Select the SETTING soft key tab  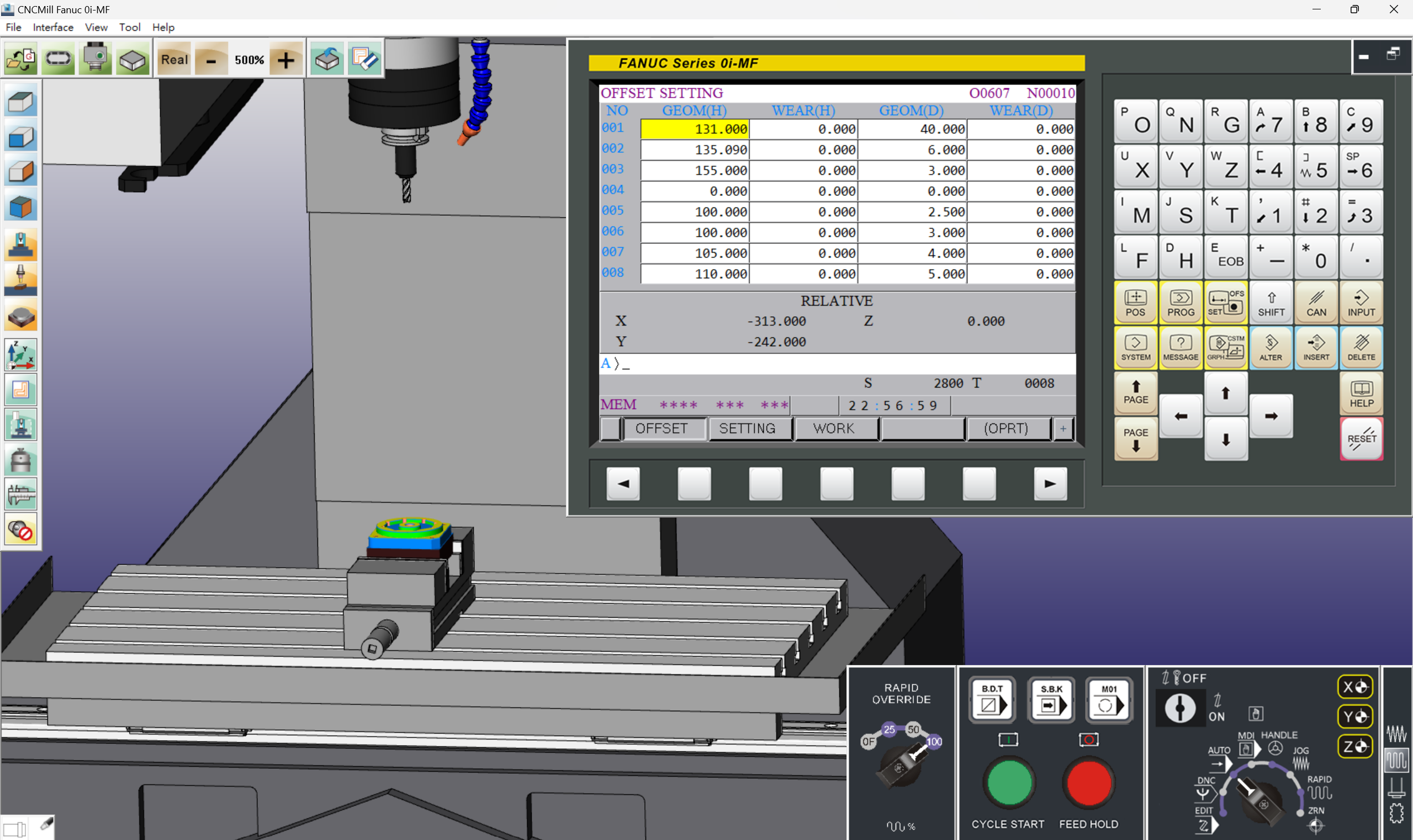point(750,428)
